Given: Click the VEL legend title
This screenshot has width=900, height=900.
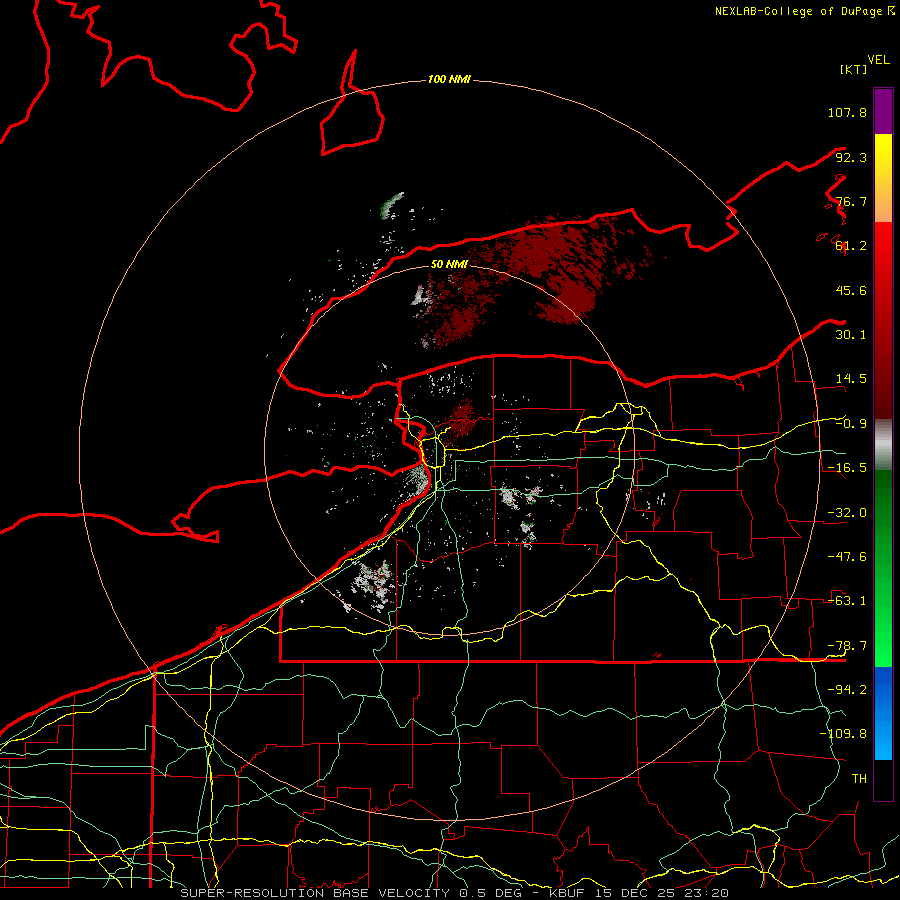Looking at the screenshot, I should click(878, 60).
